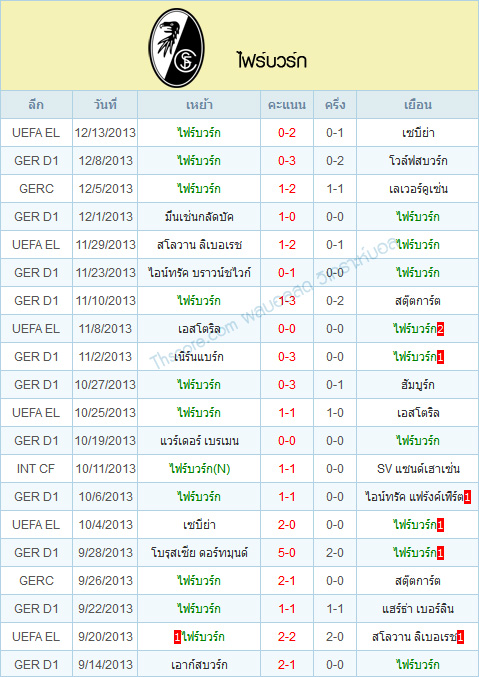The height and width of the screenshot is (677, 479).
Task: Click the ไฟร์บวร์ก team title beside the crest
Action: pyautogui.click(x=272, y=60)
